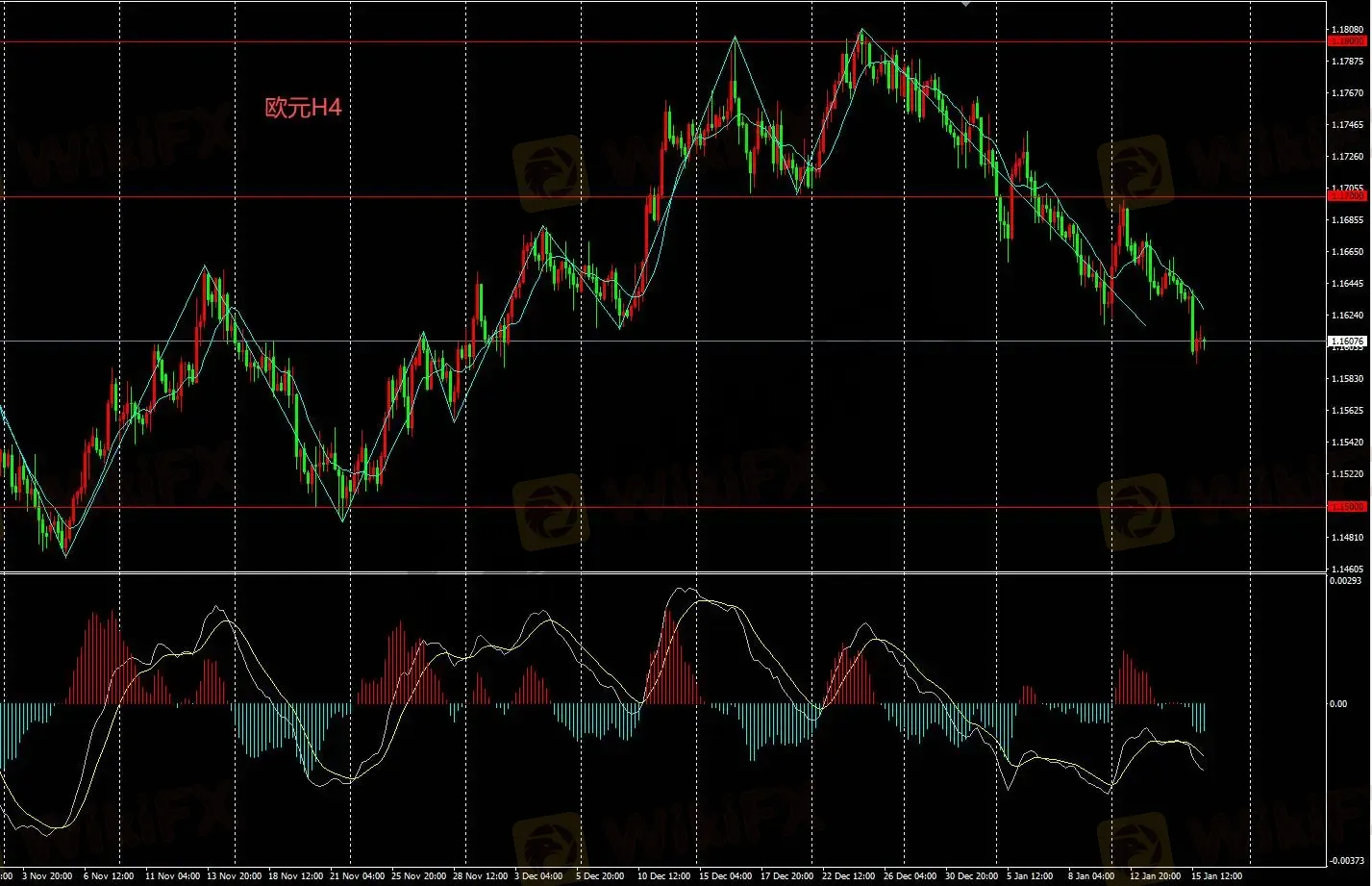
Task: Click the 30 Dec 20:00 time label
Action: [973, 877]
